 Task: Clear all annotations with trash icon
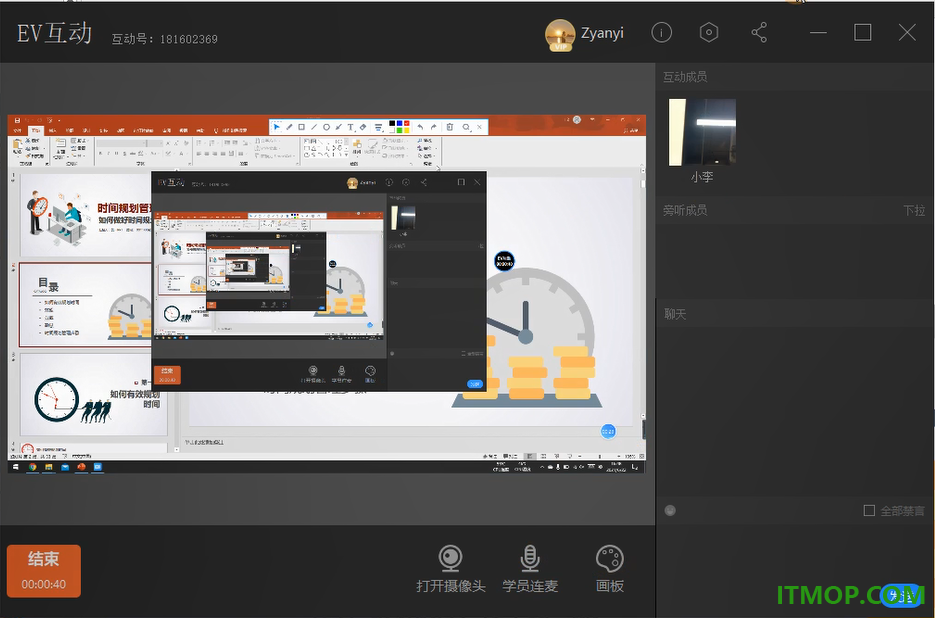[450, 127]
